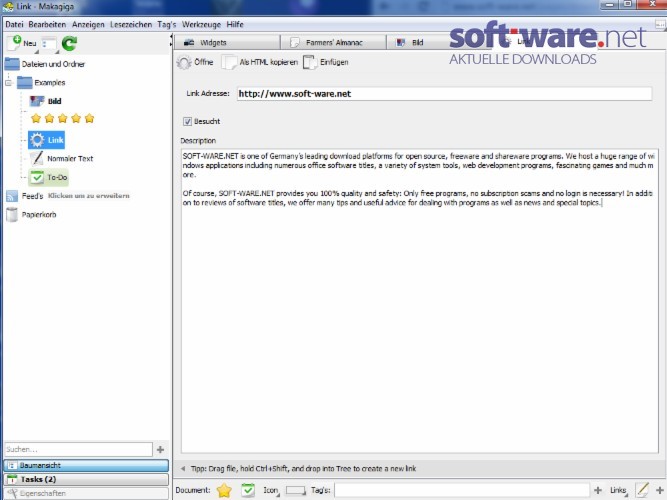
Task: Collapse the Examples tree node
Action: coord(9,83)
